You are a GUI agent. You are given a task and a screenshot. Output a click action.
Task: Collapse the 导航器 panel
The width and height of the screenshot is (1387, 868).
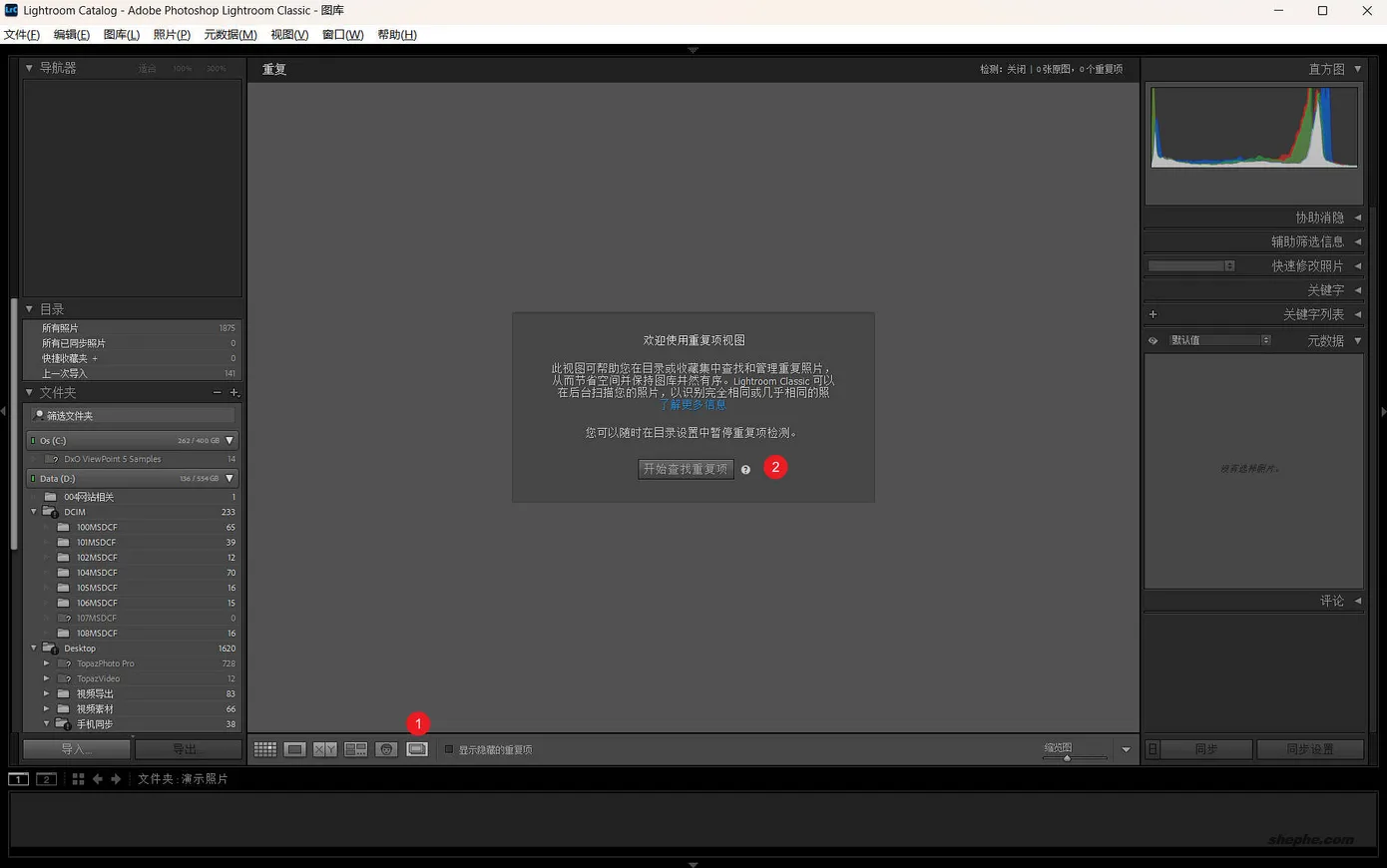coord(29,68)
